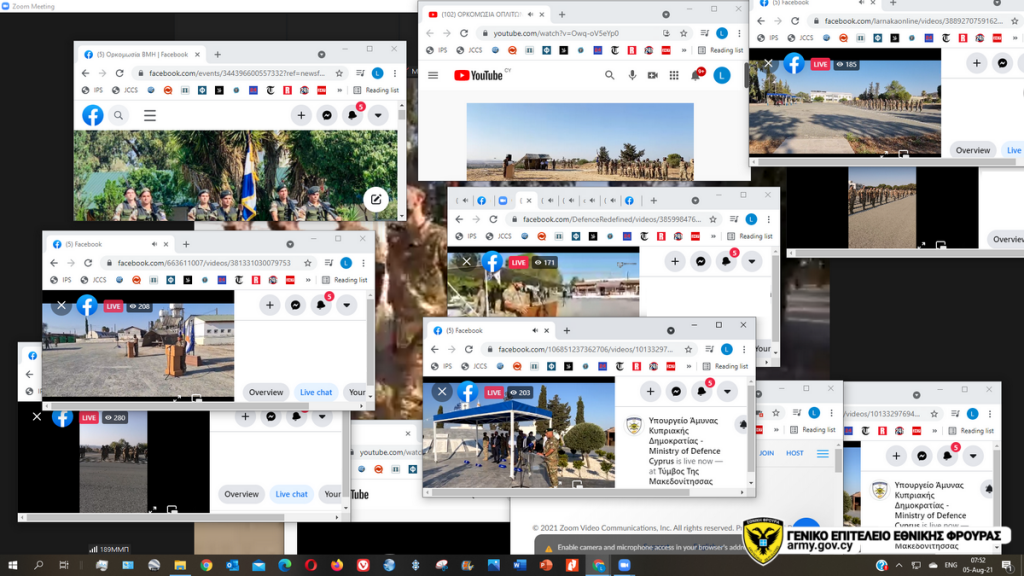Star the facebook.com/events page in address bar
This screenshot has height=576, width=1024.
point(339,73)
